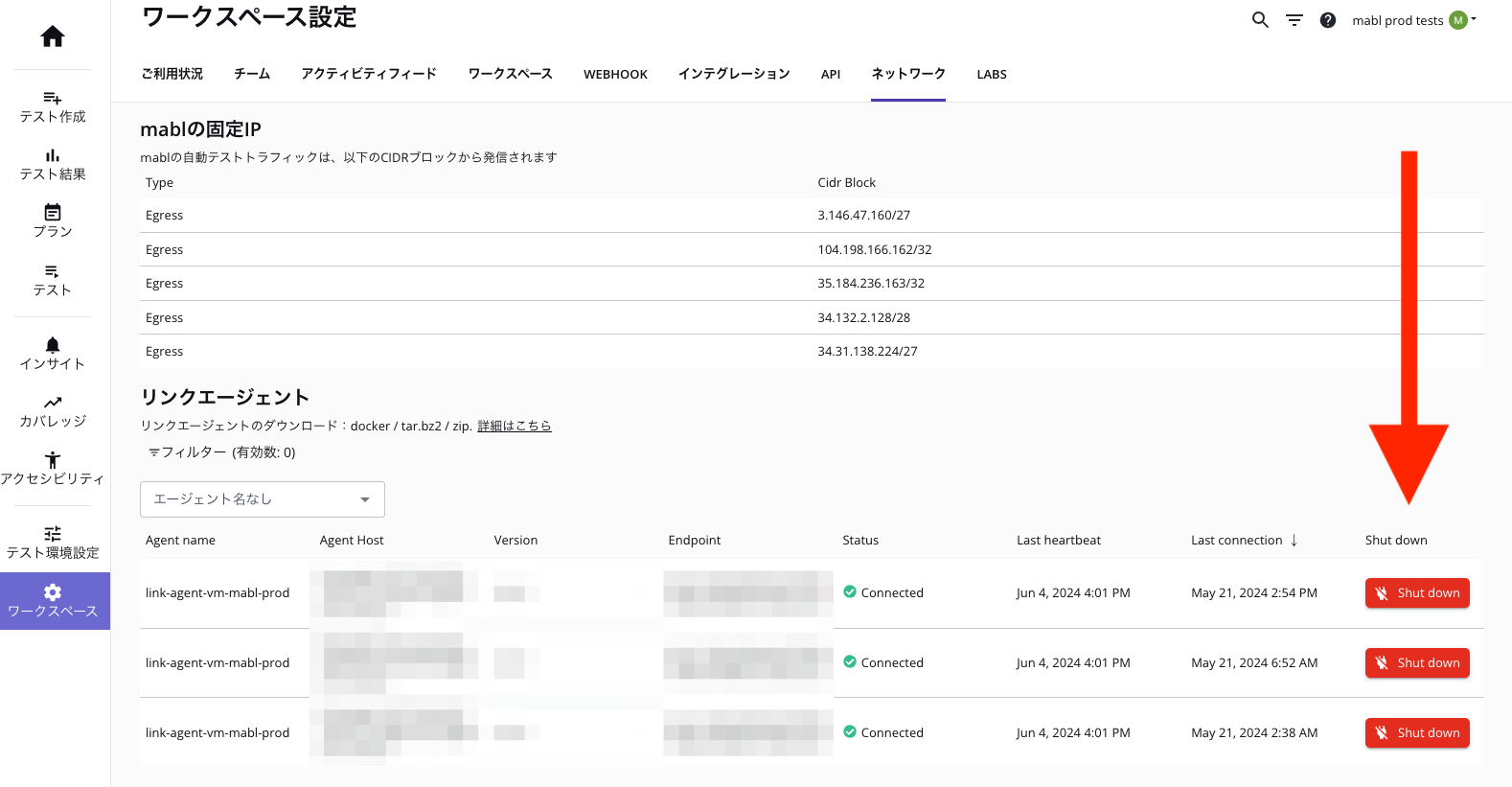This screenshot has height=787, width=1512.
Task: Select CIDR block 3.146.47.160/27
Action: [864, 216]
